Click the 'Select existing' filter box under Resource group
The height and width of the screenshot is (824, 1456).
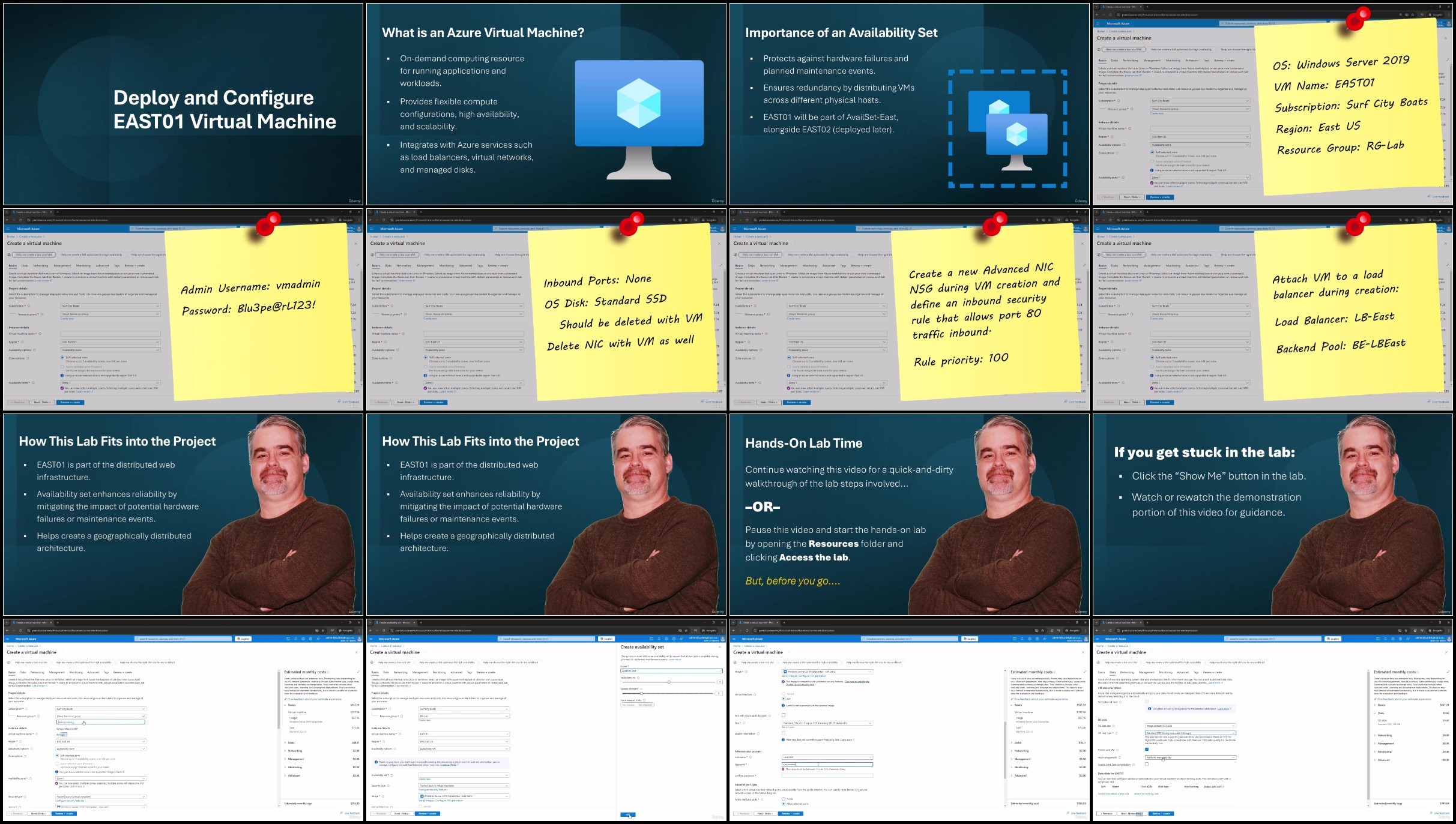click(x=101, y=722)
